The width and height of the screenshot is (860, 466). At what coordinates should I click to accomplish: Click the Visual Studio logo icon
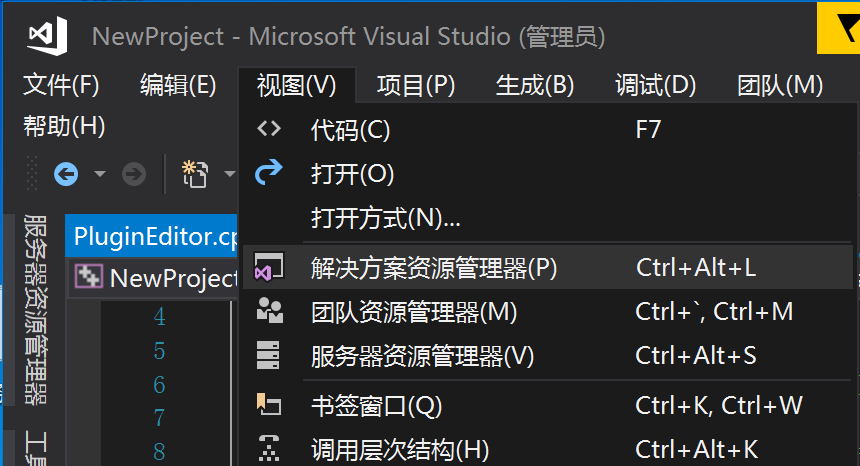tap(47, 36)
